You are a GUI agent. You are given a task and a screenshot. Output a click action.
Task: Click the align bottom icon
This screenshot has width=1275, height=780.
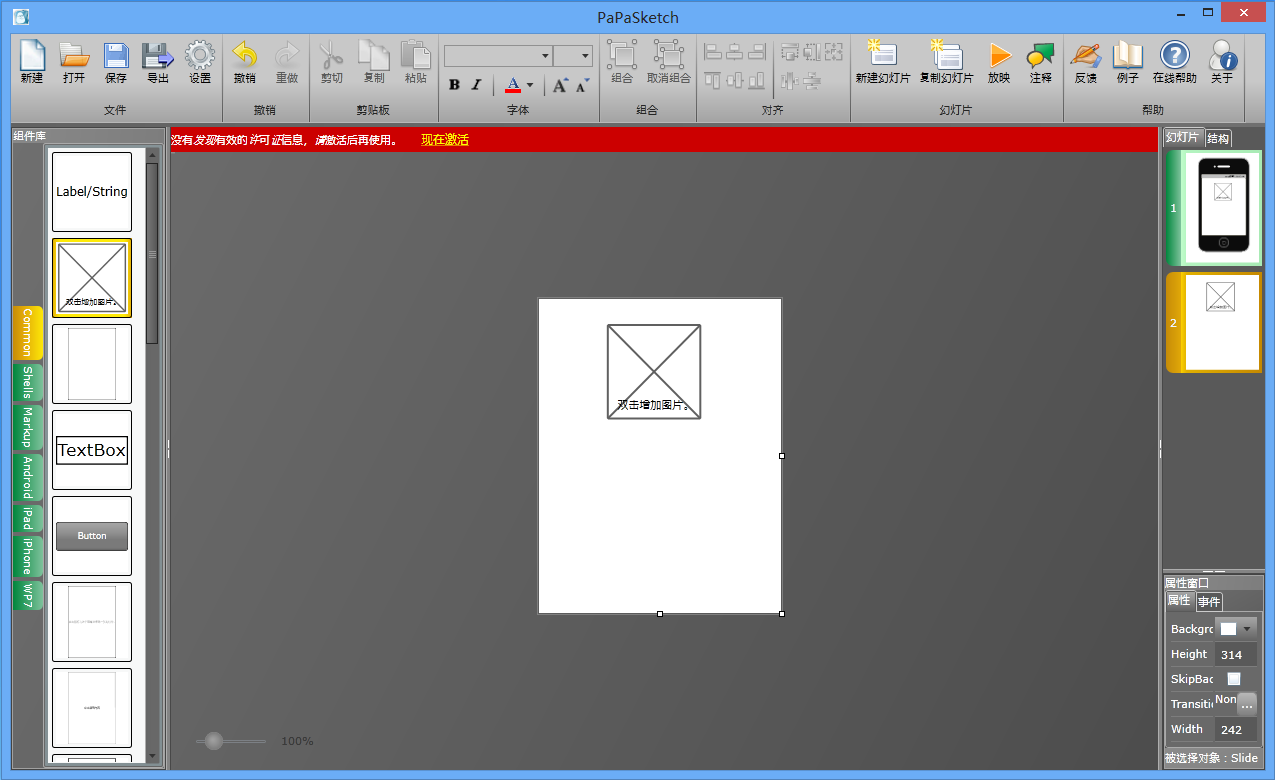click(x=757, y=80)
